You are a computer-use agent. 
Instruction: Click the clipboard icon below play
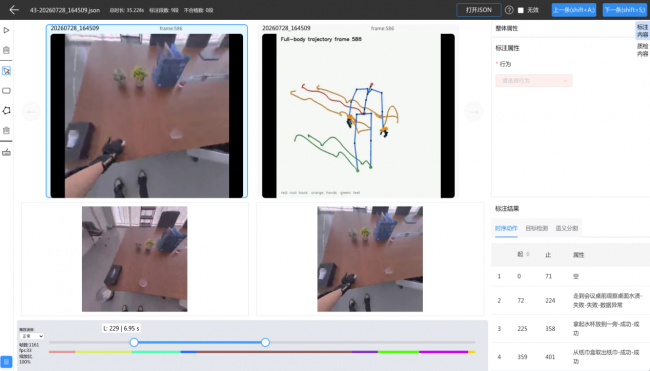6,50
